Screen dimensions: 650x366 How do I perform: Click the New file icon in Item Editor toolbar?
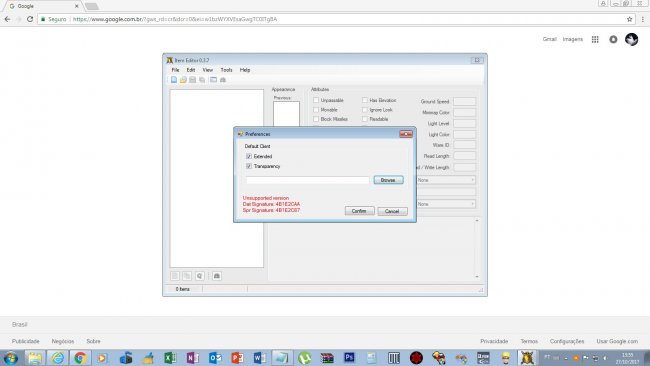coord(174,80)
